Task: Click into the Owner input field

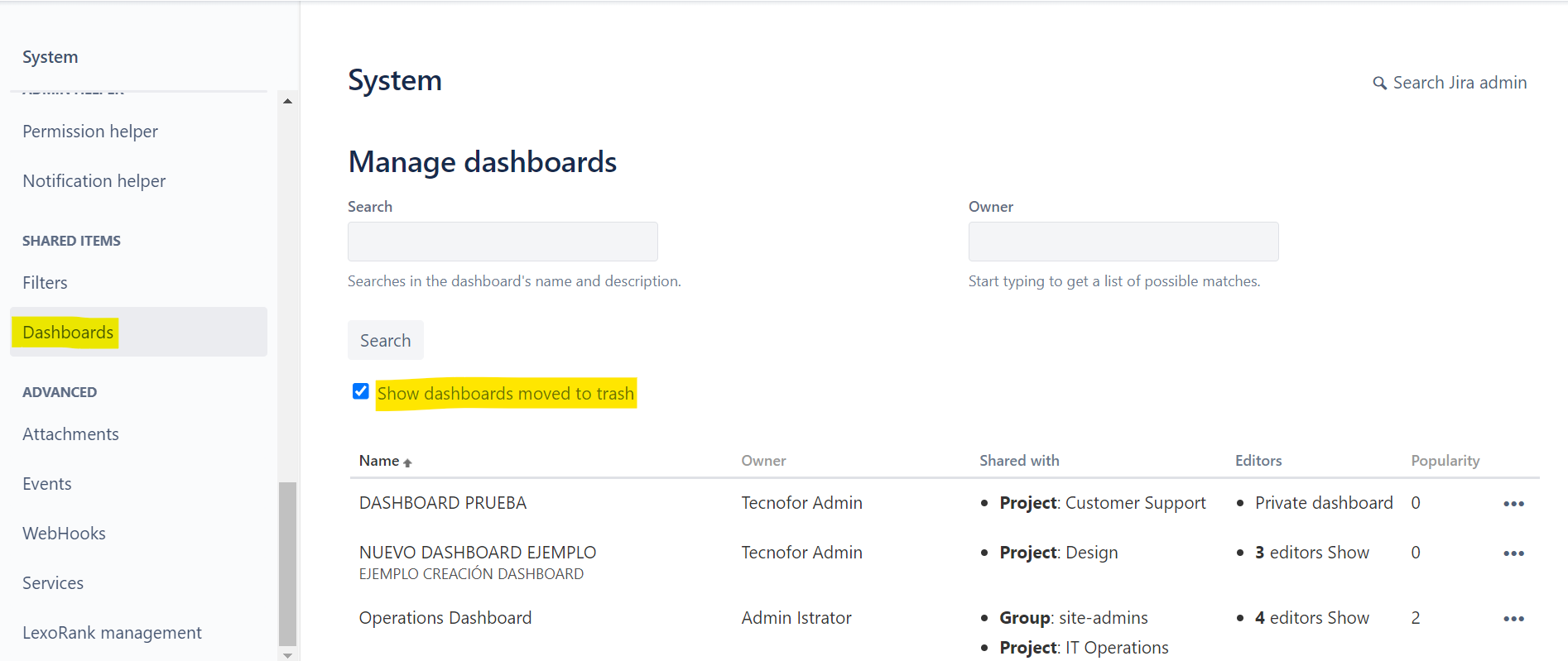Action: [x=1123, y=242]
